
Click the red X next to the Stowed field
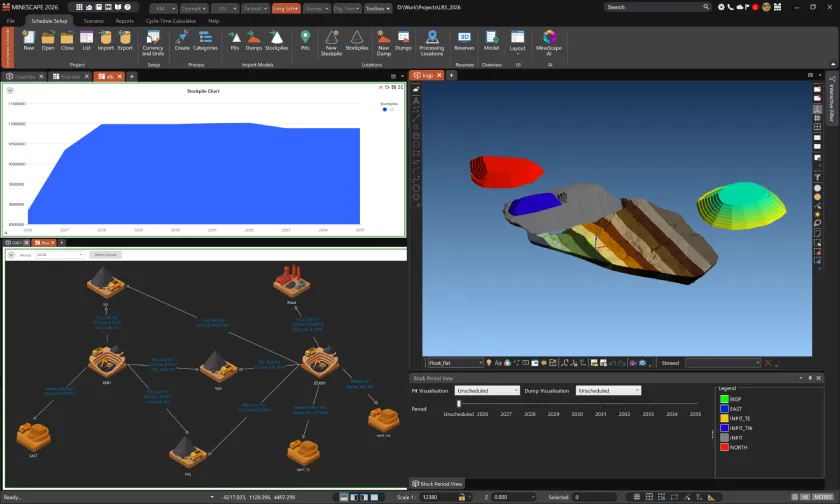[768, 363]
